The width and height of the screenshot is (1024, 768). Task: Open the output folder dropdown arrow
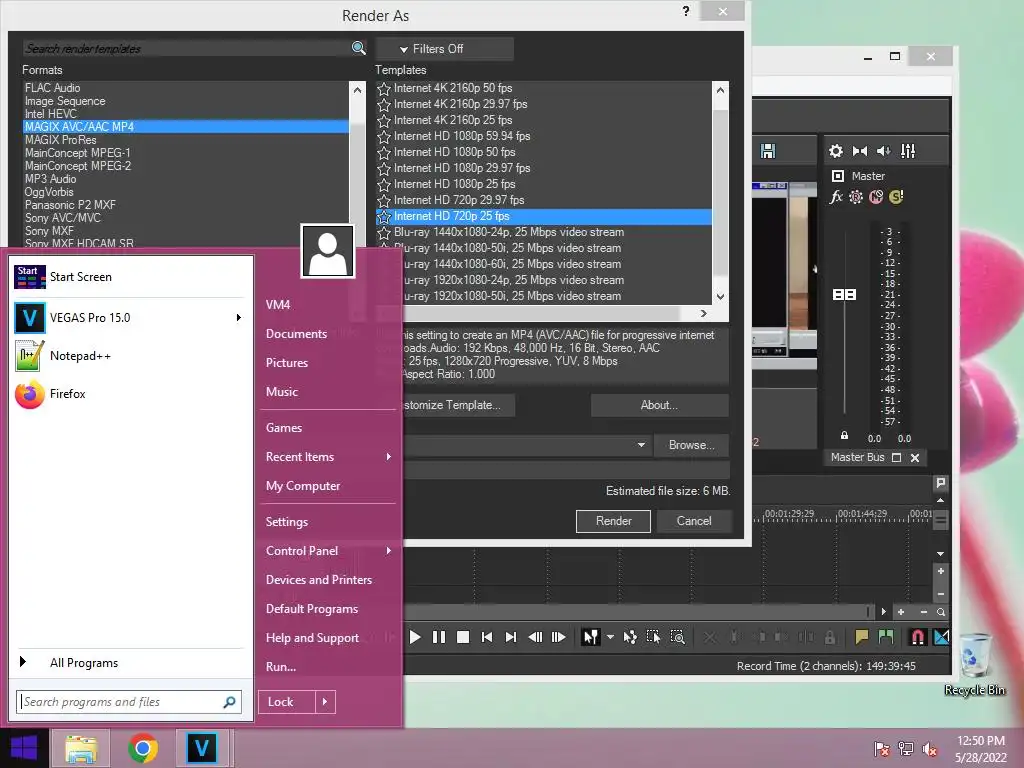click(x=641, y=445)
